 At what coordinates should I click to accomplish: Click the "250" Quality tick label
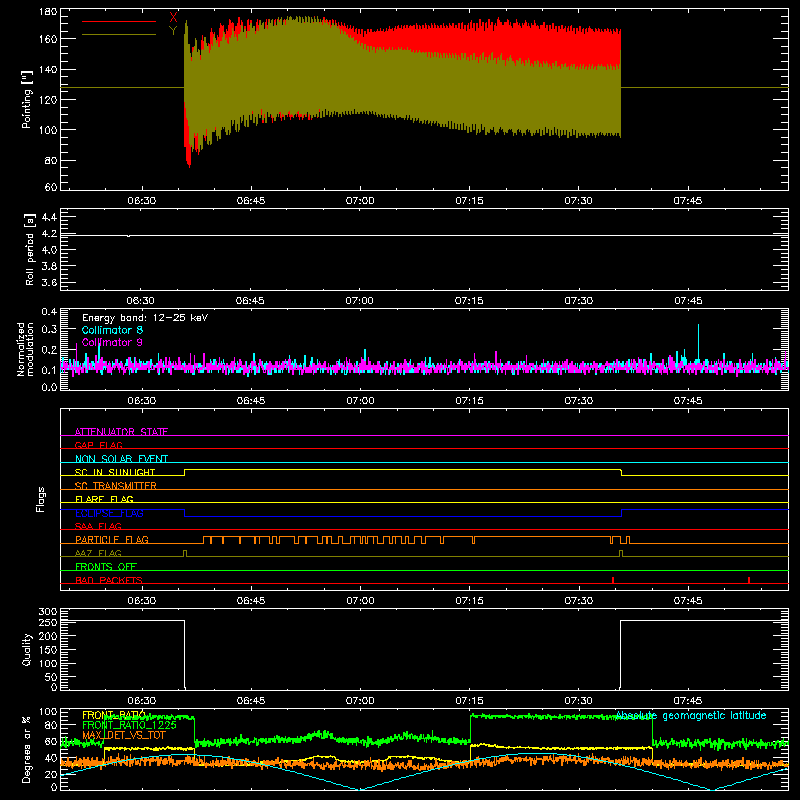[48, 622]
